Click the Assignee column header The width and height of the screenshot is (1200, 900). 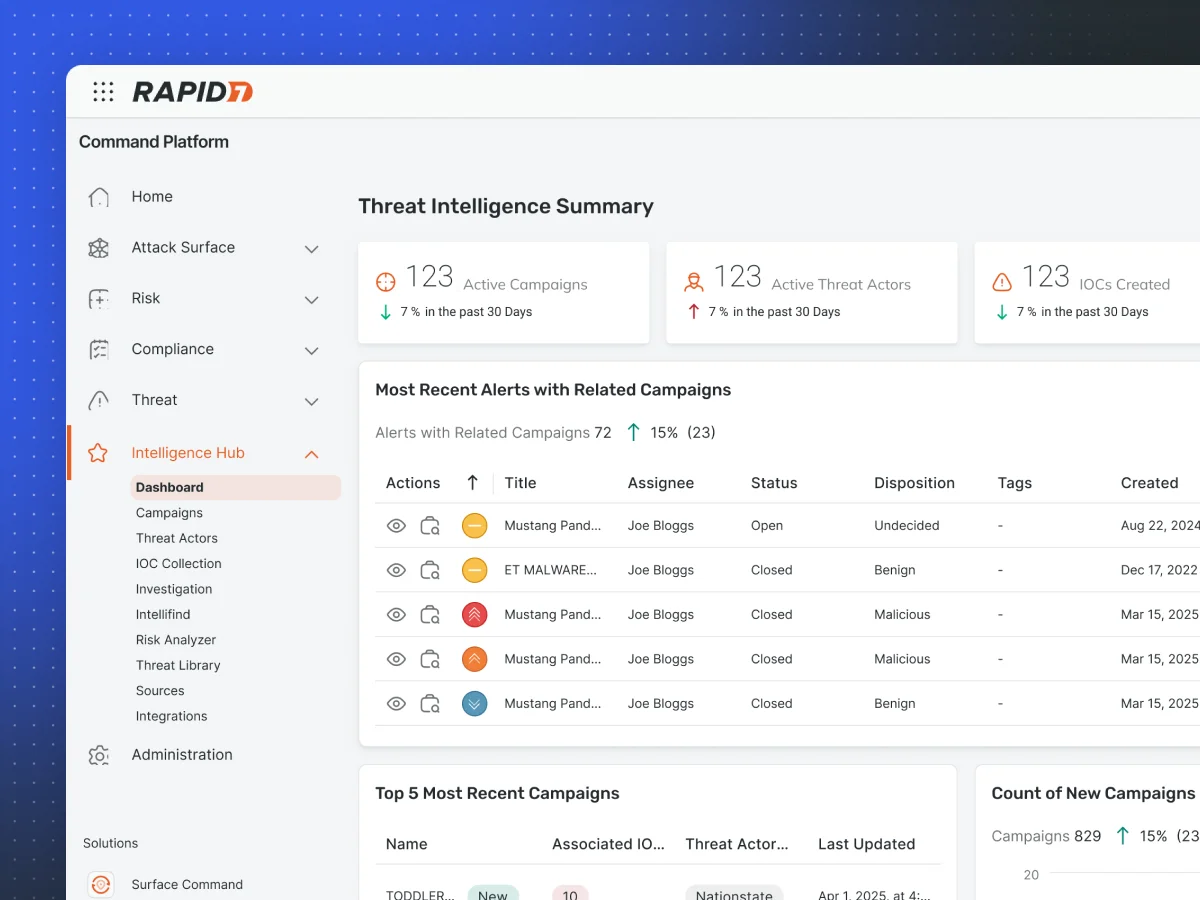click(661, 483)
